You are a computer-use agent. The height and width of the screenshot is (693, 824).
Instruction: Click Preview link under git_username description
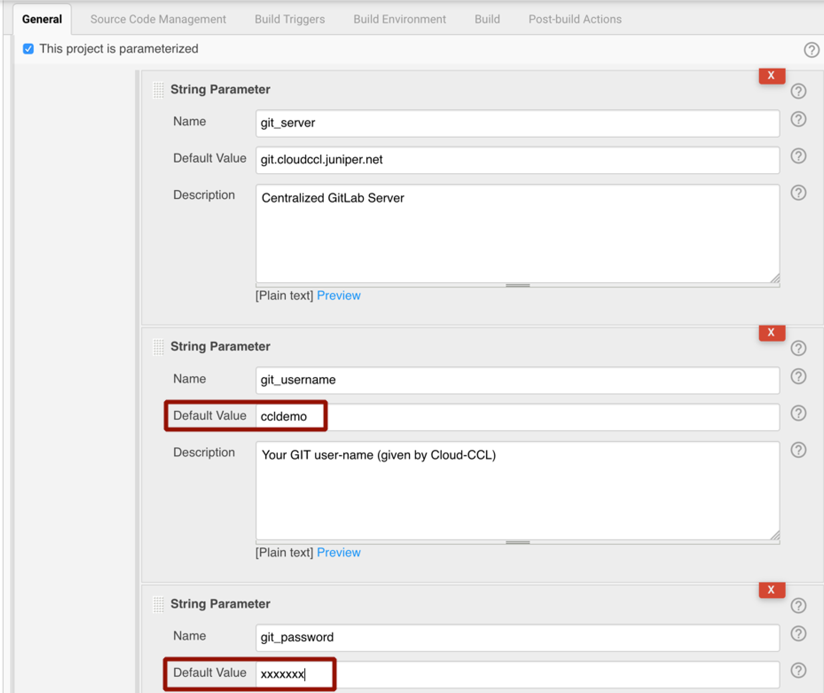pos(338,553)
